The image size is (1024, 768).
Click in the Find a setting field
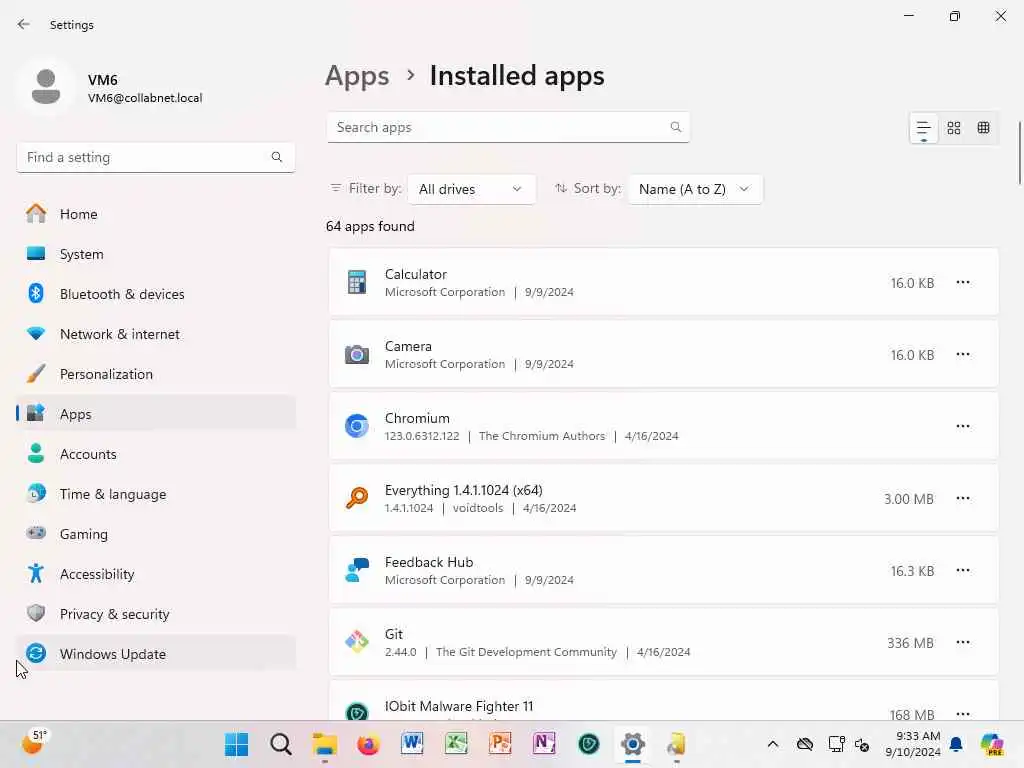(x=155, y=157)
